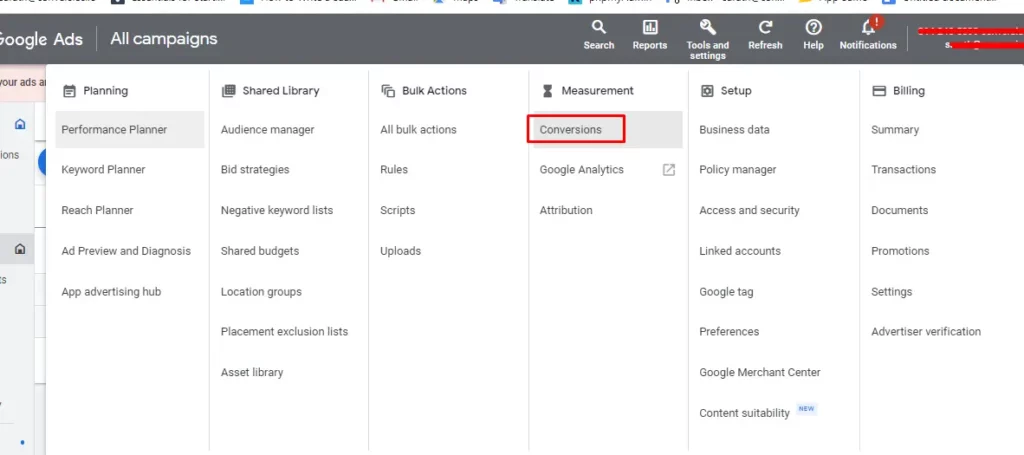1024x455 pixels.
Task: Open Billing Summary
Action: (895, 130)
